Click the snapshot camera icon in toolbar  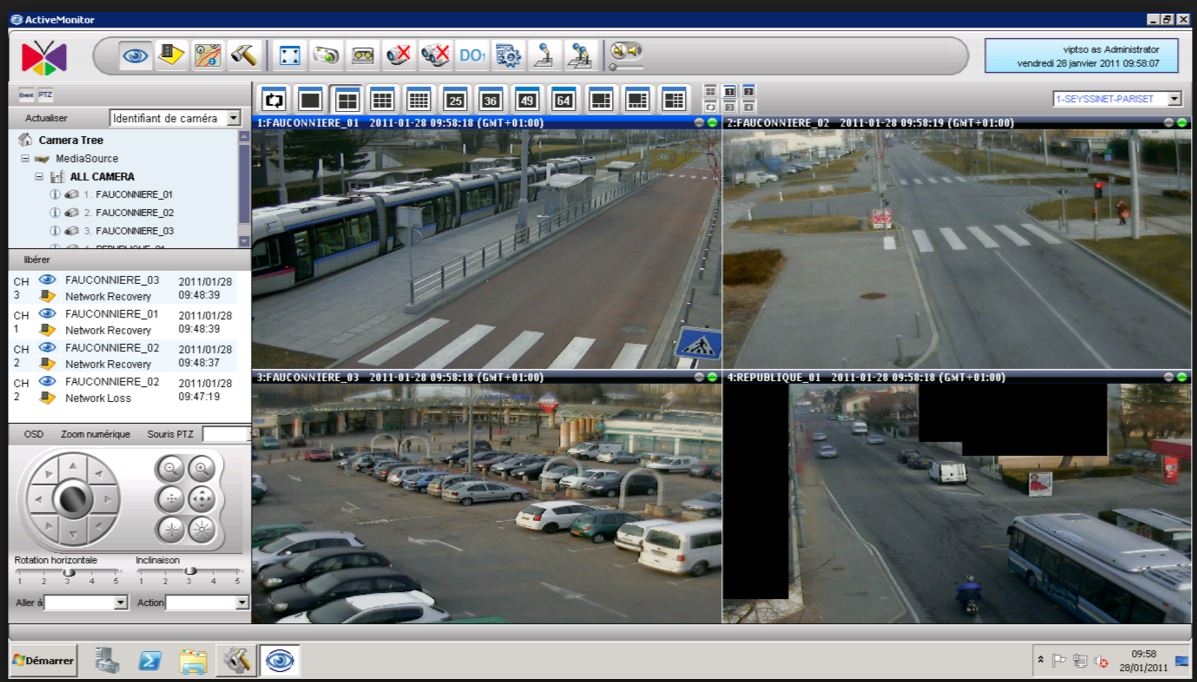click(x=326, y=55)
